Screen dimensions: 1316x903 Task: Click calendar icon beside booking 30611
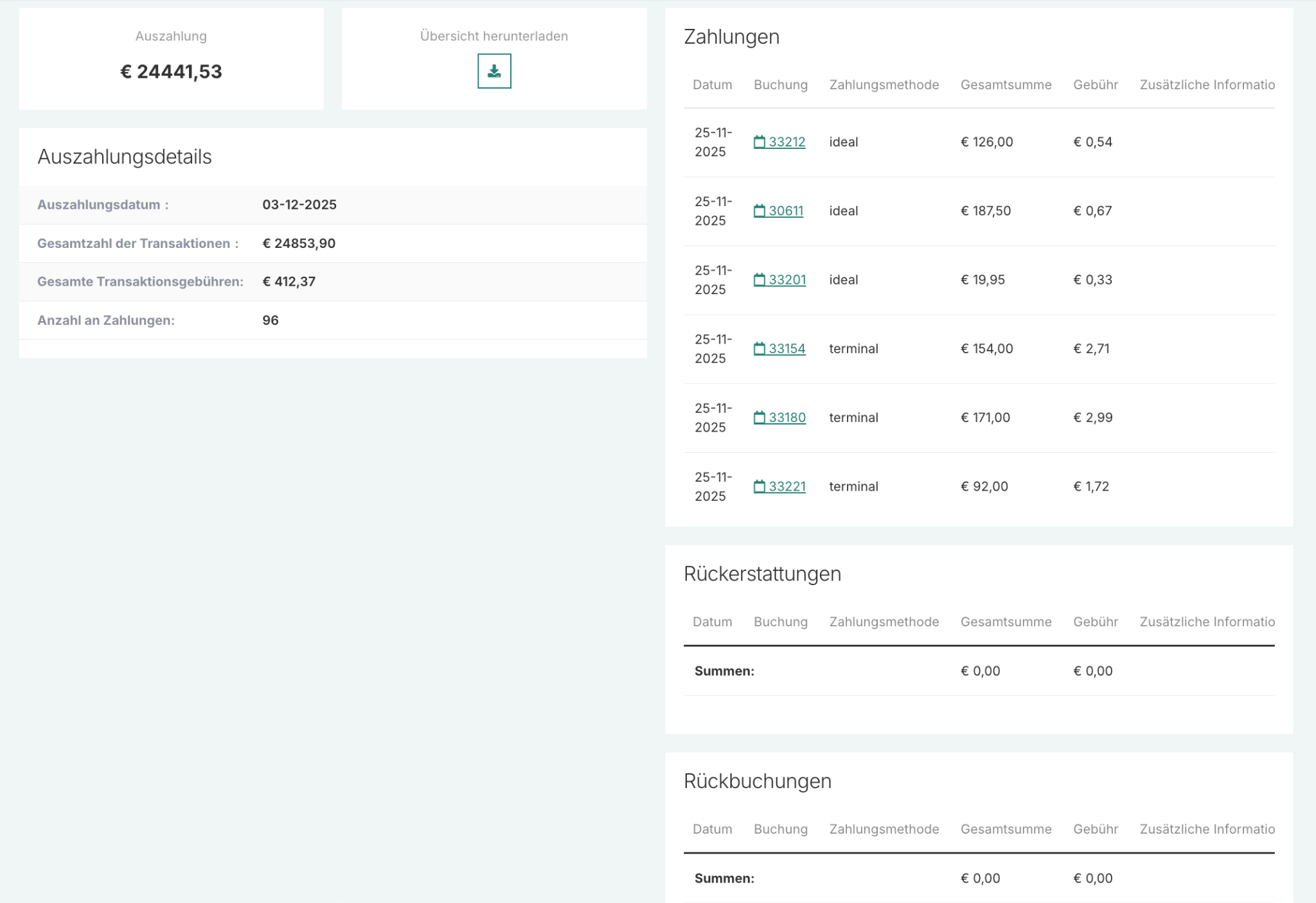760,211
